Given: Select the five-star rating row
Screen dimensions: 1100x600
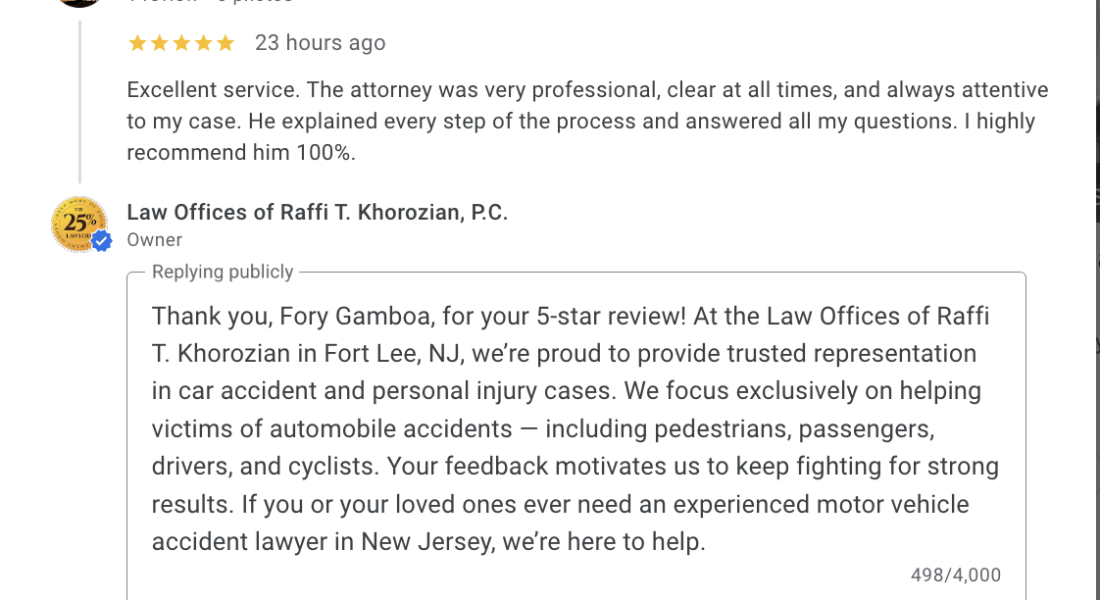Looking at the screenshot, I should point(181,43).
